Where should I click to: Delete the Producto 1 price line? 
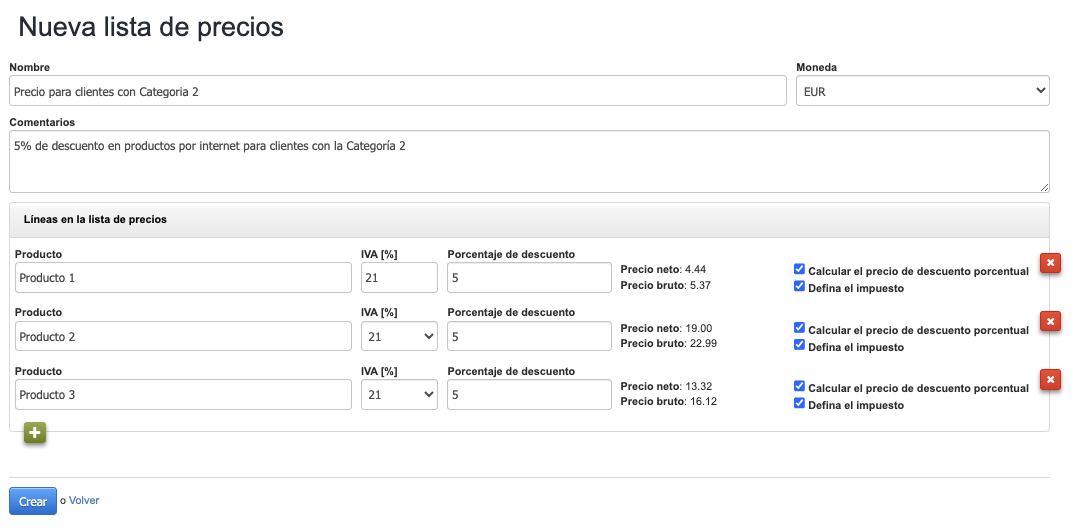1050,263
